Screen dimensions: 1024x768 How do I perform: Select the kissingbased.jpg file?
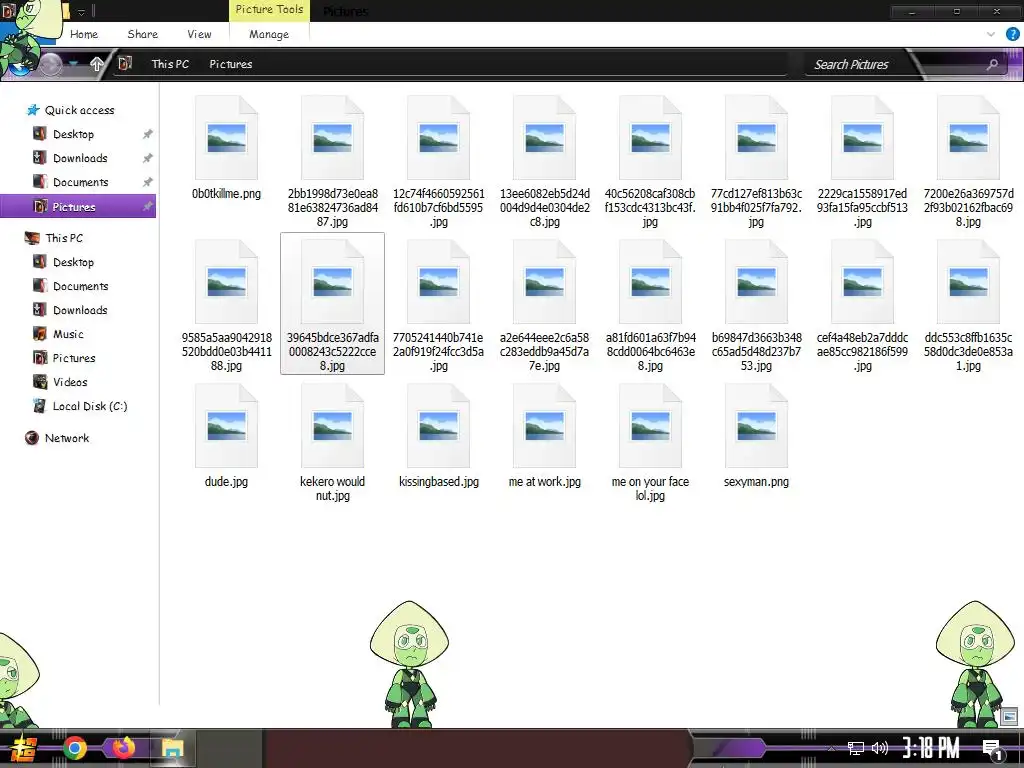438,436
